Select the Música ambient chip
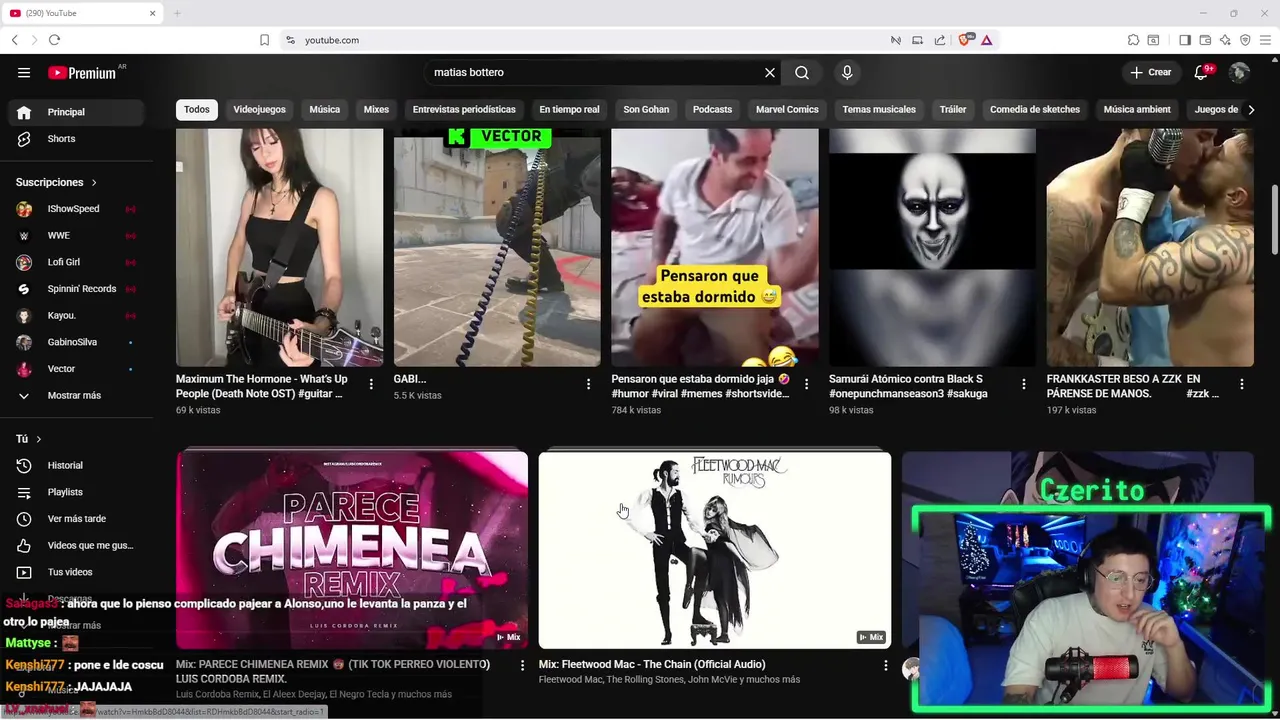The height and width of the screenshot is (720, 1280). point(1137,109)
